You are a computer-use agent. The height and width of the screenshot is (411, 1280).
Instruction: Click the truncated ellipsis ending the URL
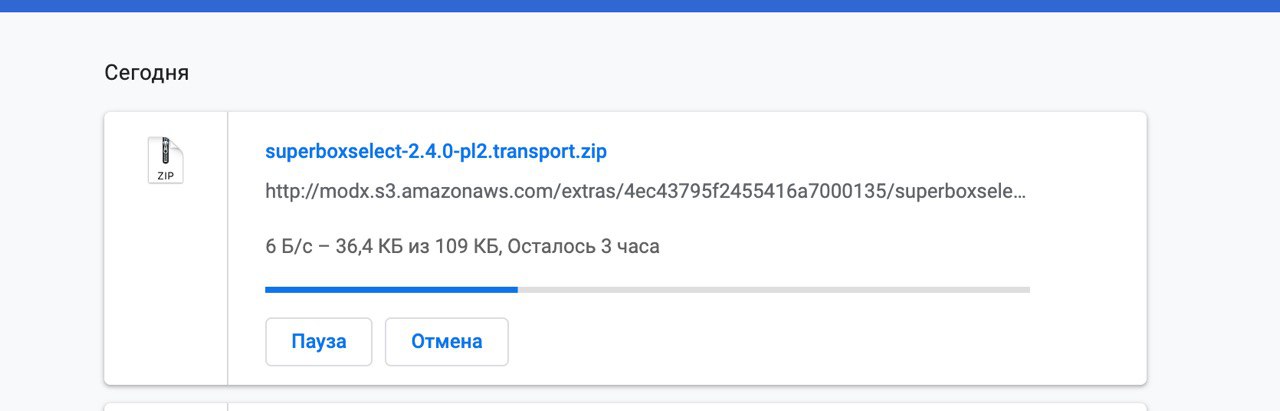pyautogui.click(x=1020, y=192)
